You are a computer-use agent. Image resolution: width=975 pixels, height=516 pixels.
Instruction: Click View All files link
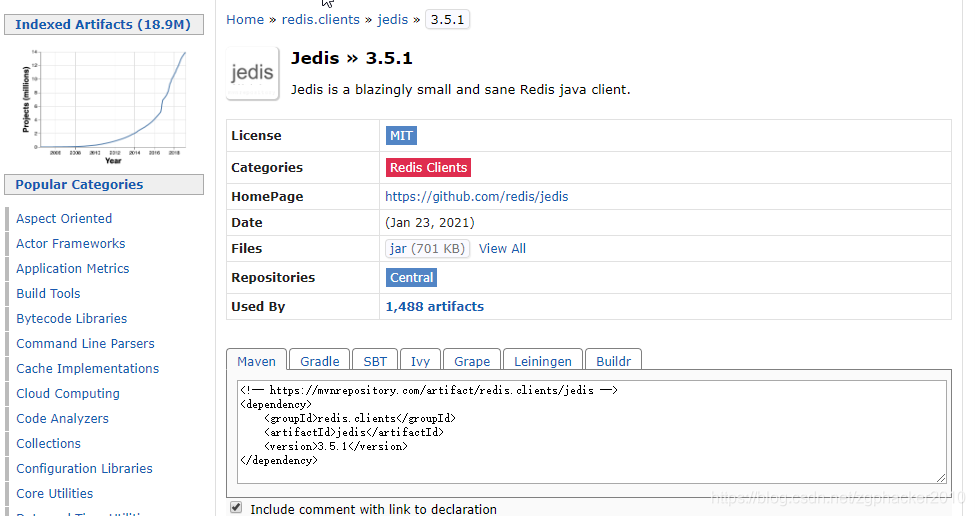(502, 249)
